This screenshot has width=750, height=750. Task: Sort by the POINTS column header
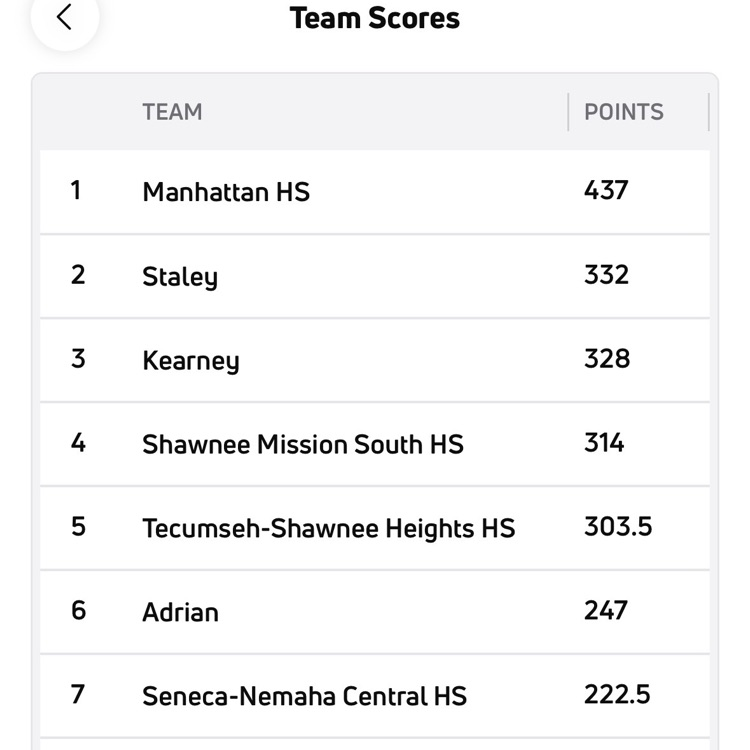coord(623,112)
